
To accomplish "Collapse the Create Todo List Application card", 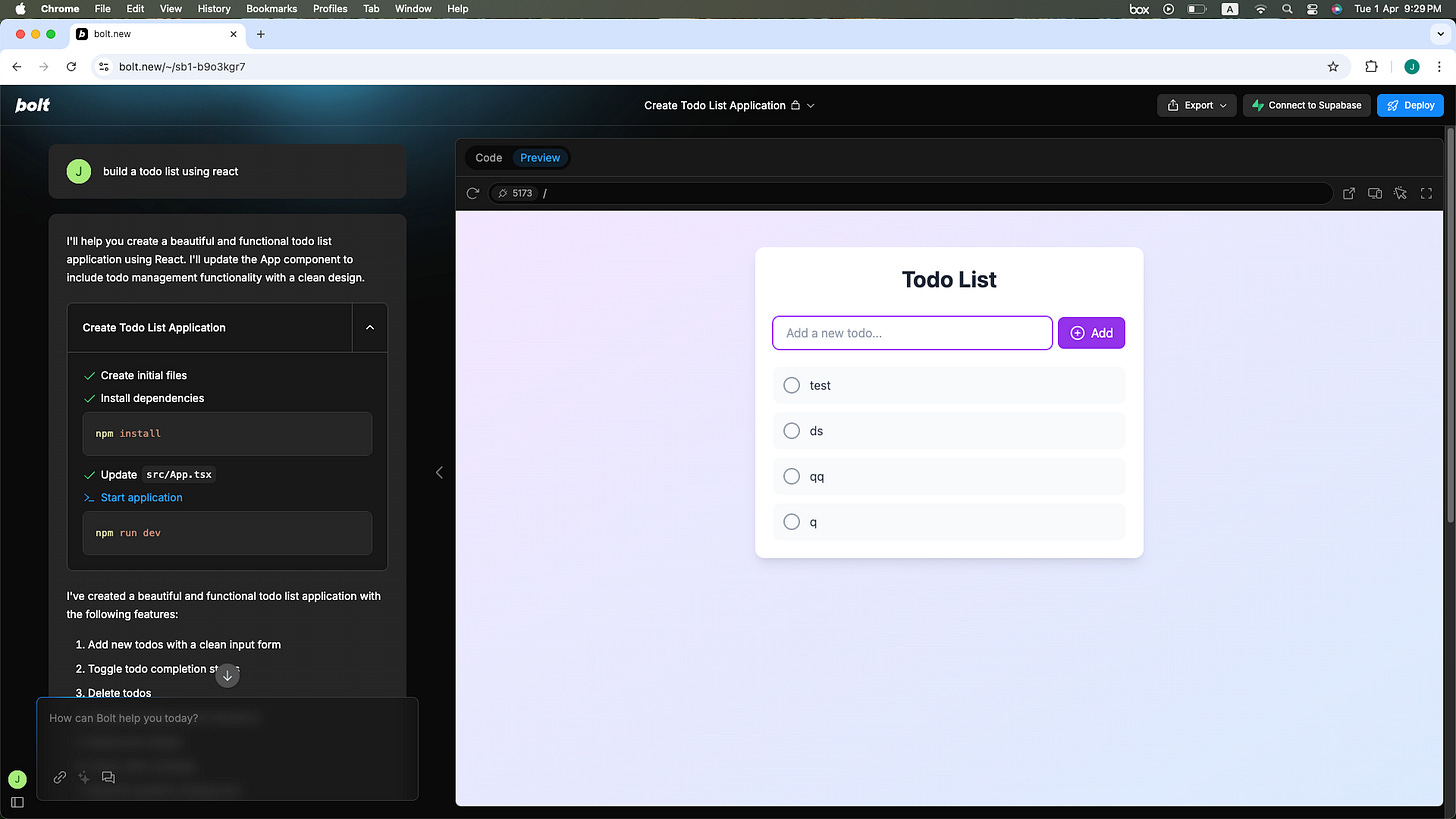I will pyautogui.click(x=370, y=328).
